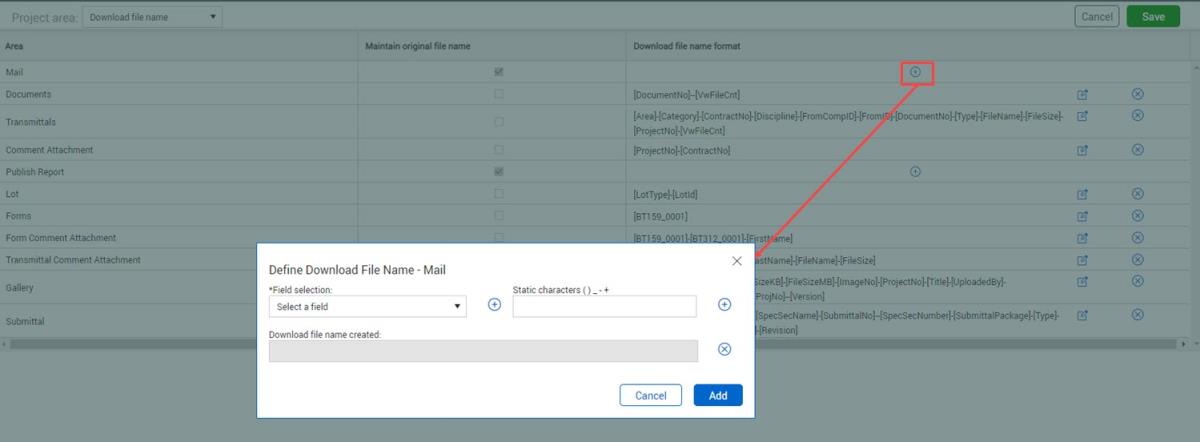Add selected field using plus icon
The height and width of the screenshot is (442, 1200).
click(x=494, y=305)
